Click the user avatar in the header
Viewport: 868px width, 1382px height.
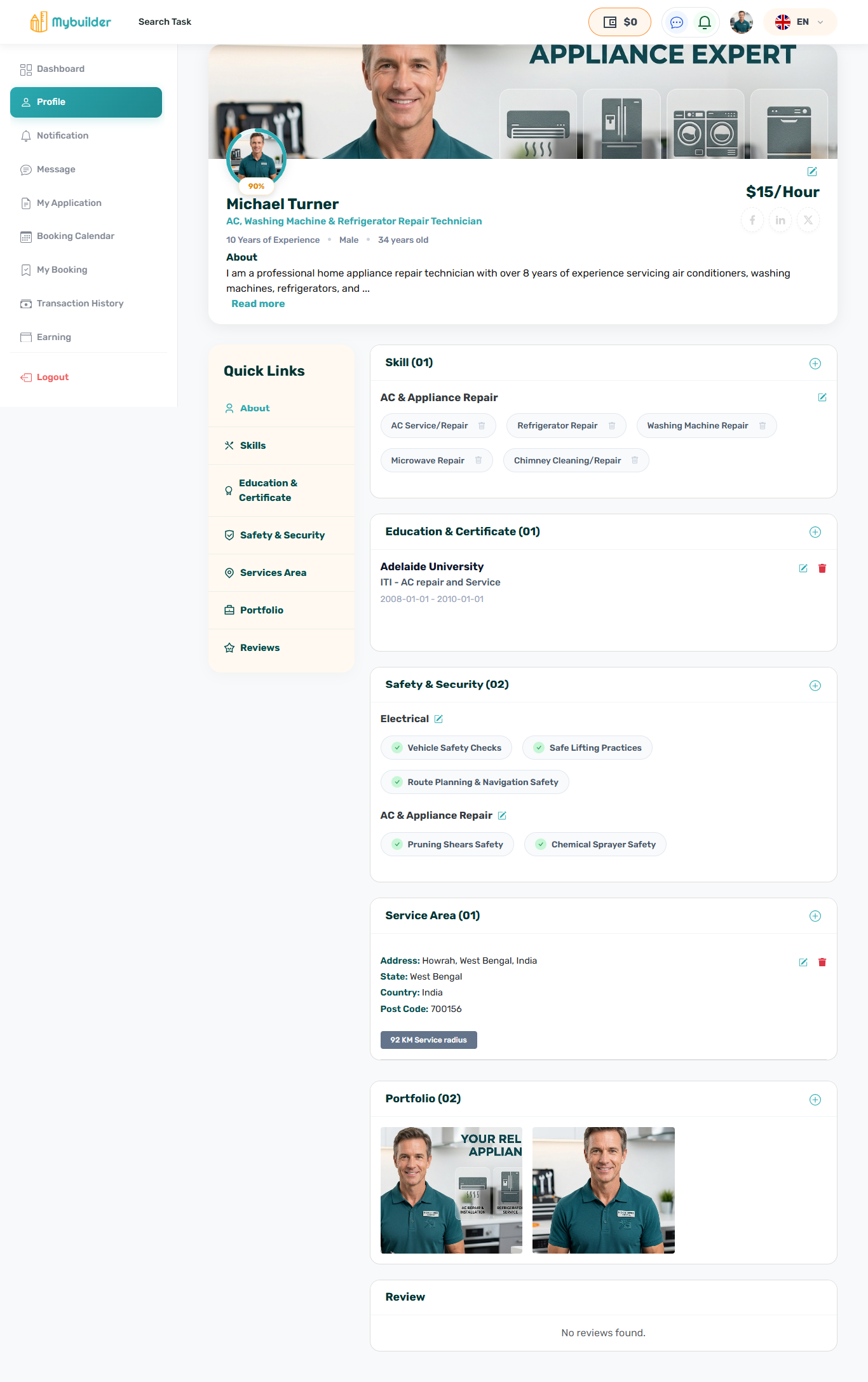coord(742,22)
